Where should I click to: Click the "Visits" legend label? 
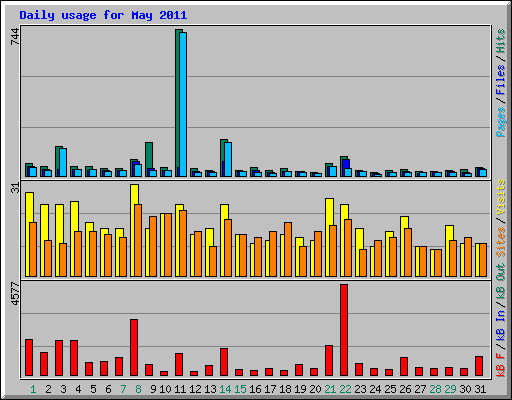[501, 197]
